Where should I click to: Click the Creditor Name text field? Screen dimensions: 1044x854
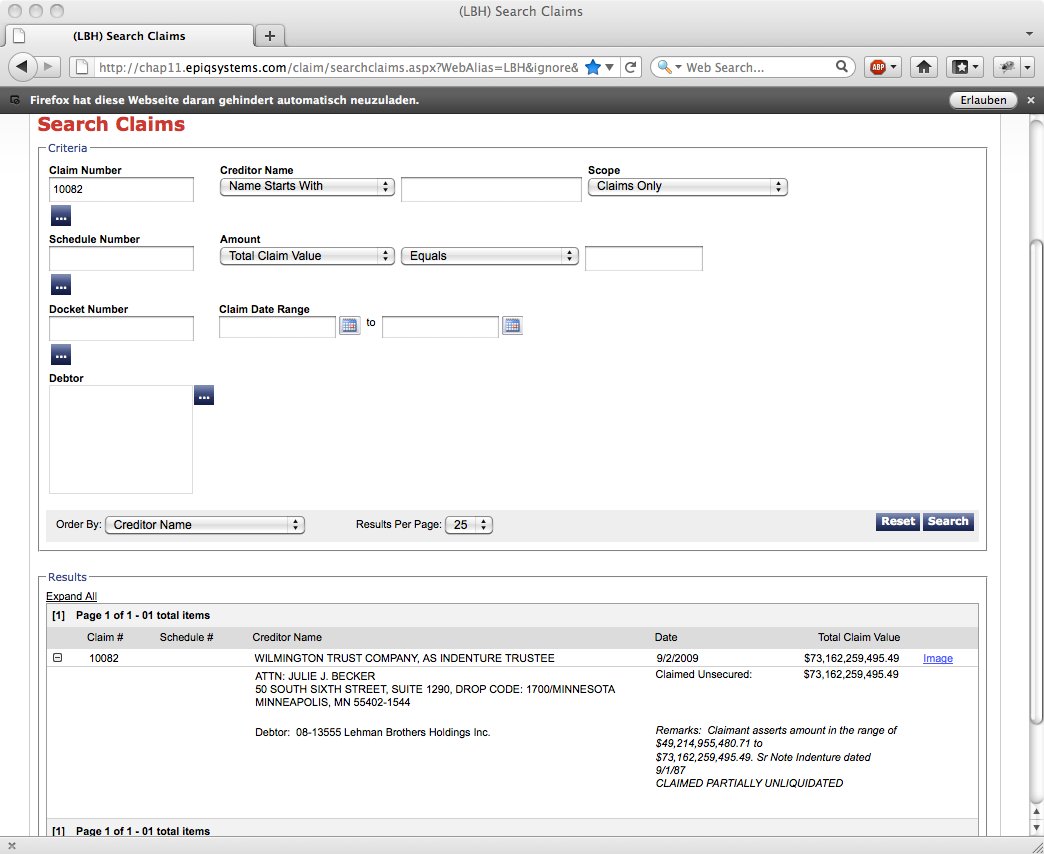491,189
